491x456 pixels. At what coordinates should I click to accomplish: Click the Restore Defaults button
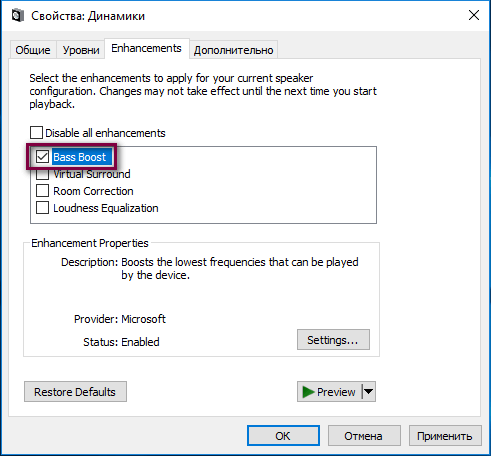pos(75,392)
